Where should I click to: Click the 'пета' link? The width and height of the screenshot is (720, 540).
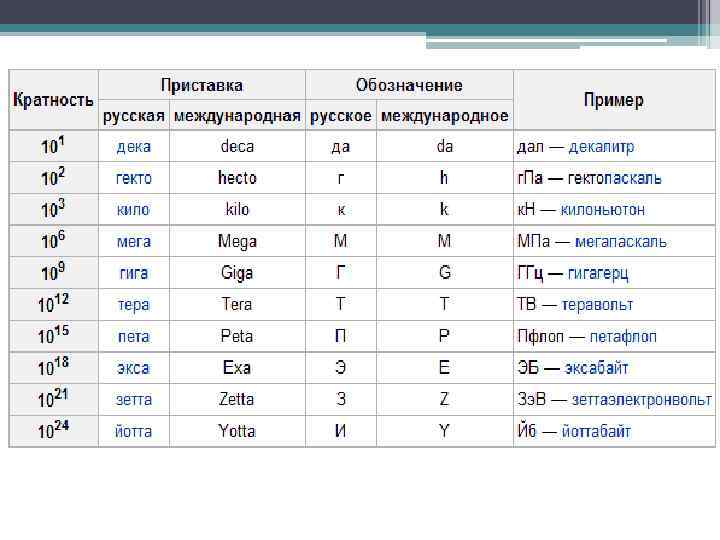click(x=134, y=336)
